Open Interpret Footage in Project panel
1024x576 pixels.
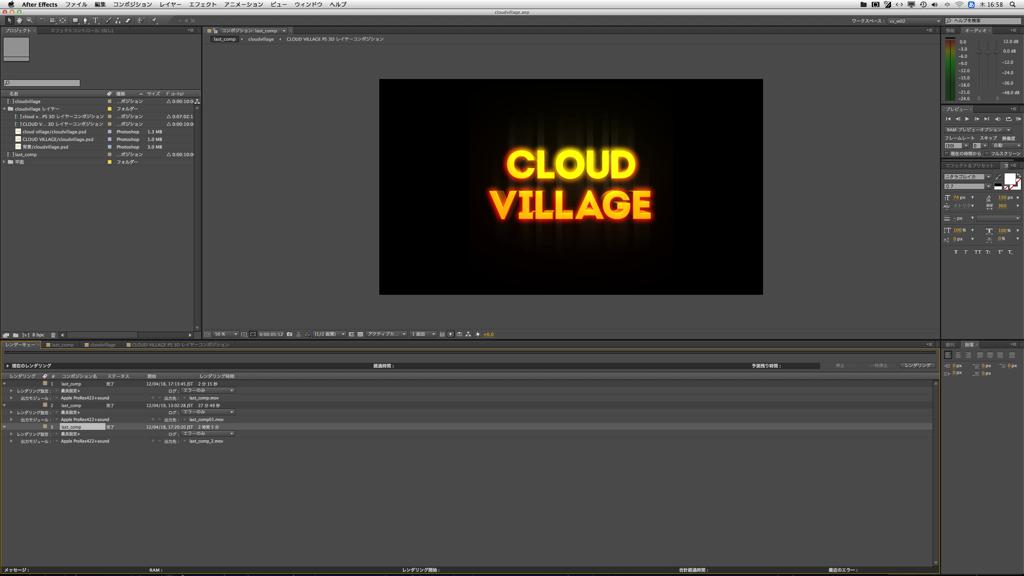(6, 335)
